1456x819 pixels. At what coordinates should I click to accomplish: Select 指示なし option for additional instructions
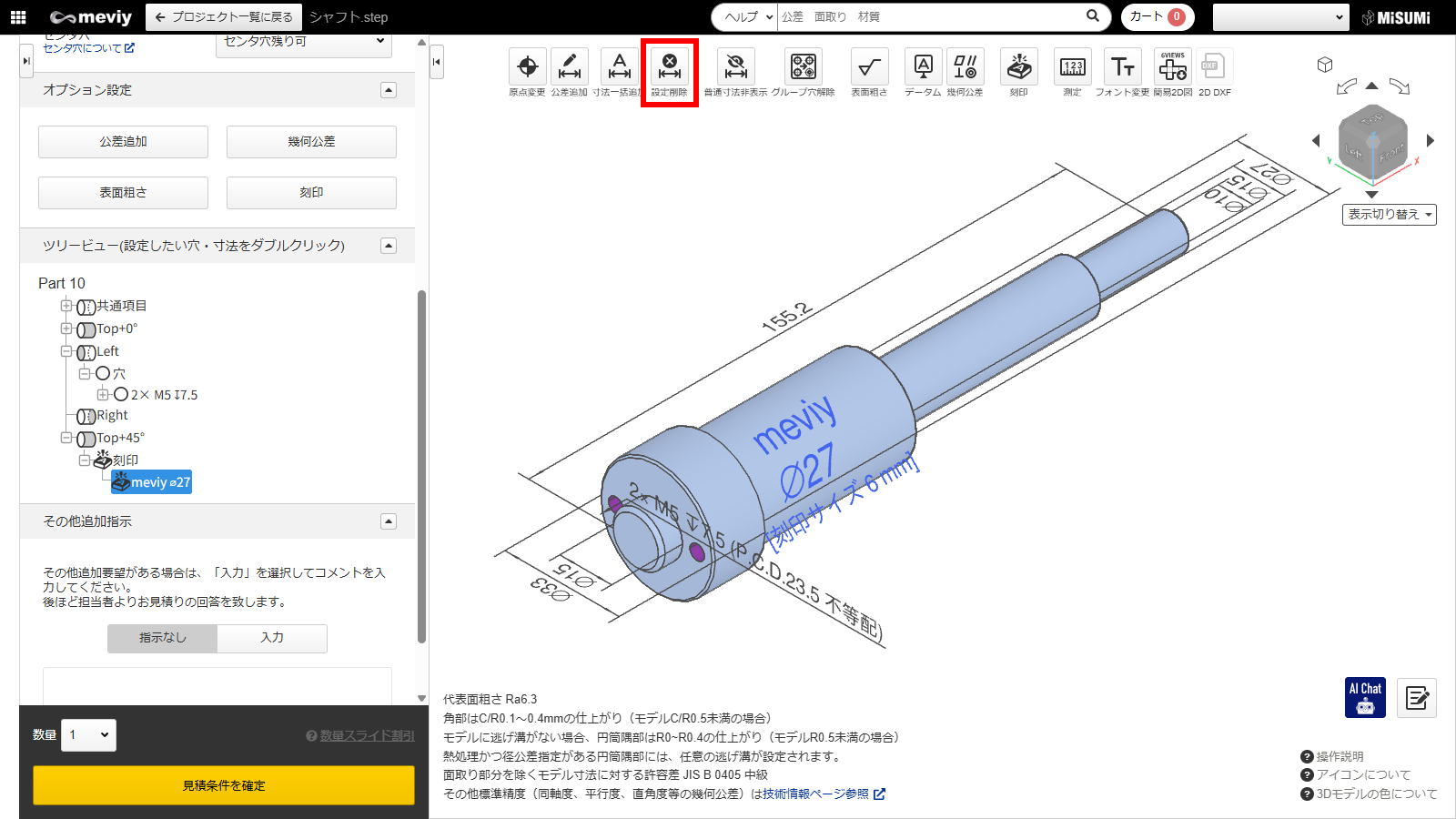coord(163,638)
